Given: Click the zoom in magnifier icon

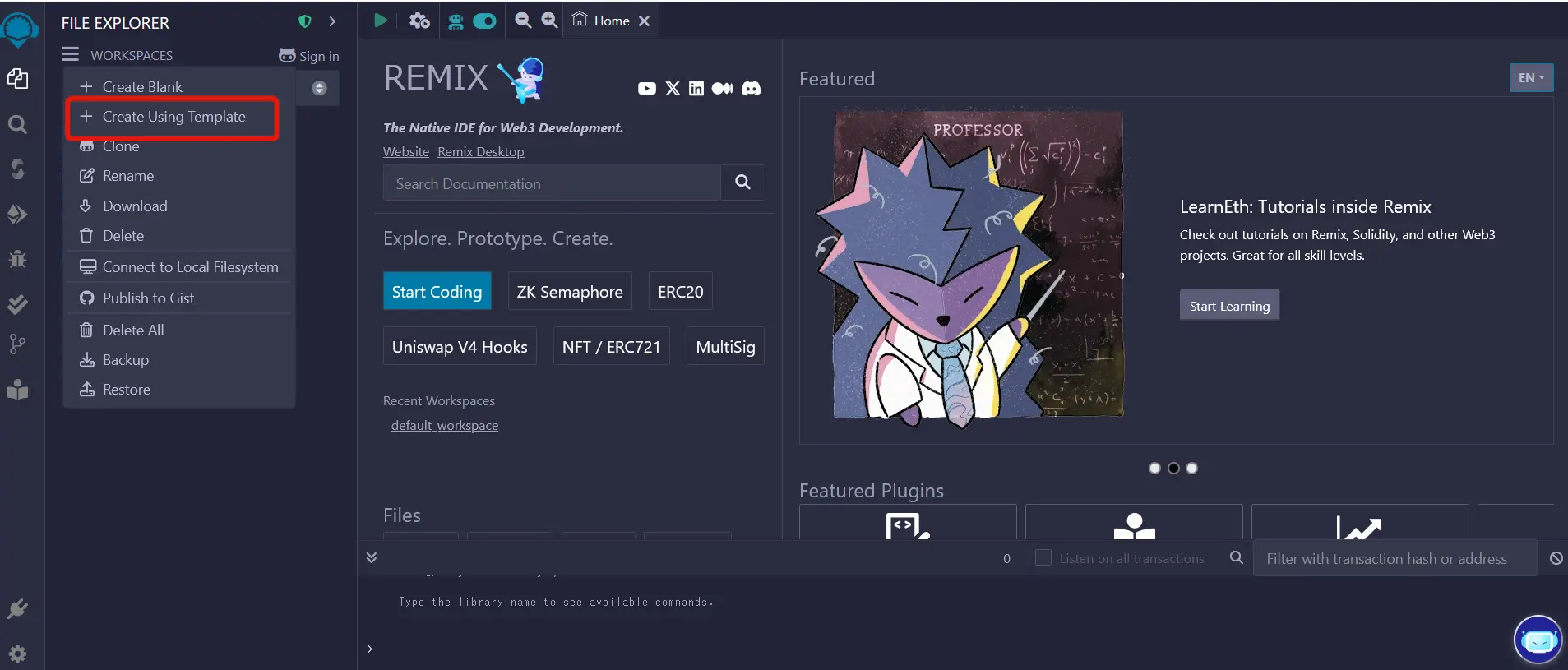Looking at the screenshot, I should pyautogui.click(x=549, y=21).
